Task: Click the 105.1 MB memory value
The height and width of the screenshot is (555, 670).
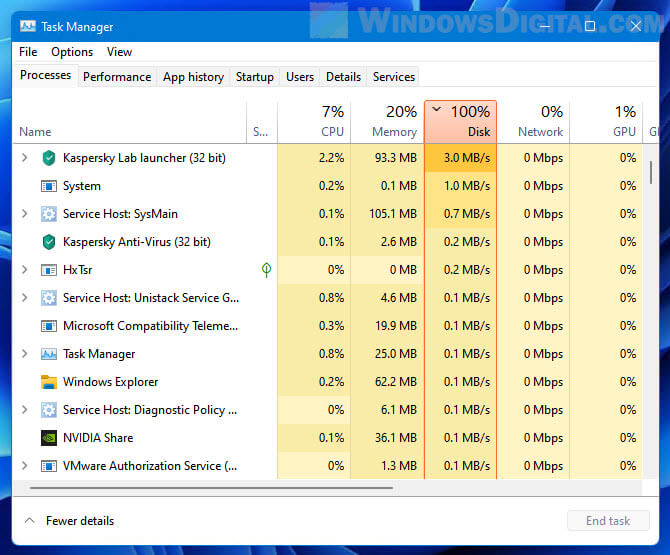Action: click(x=393, y=214)
